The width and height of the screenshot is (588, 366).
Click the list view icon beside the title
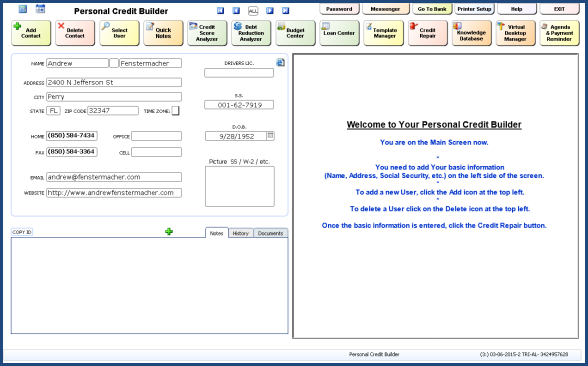(40, 9)
